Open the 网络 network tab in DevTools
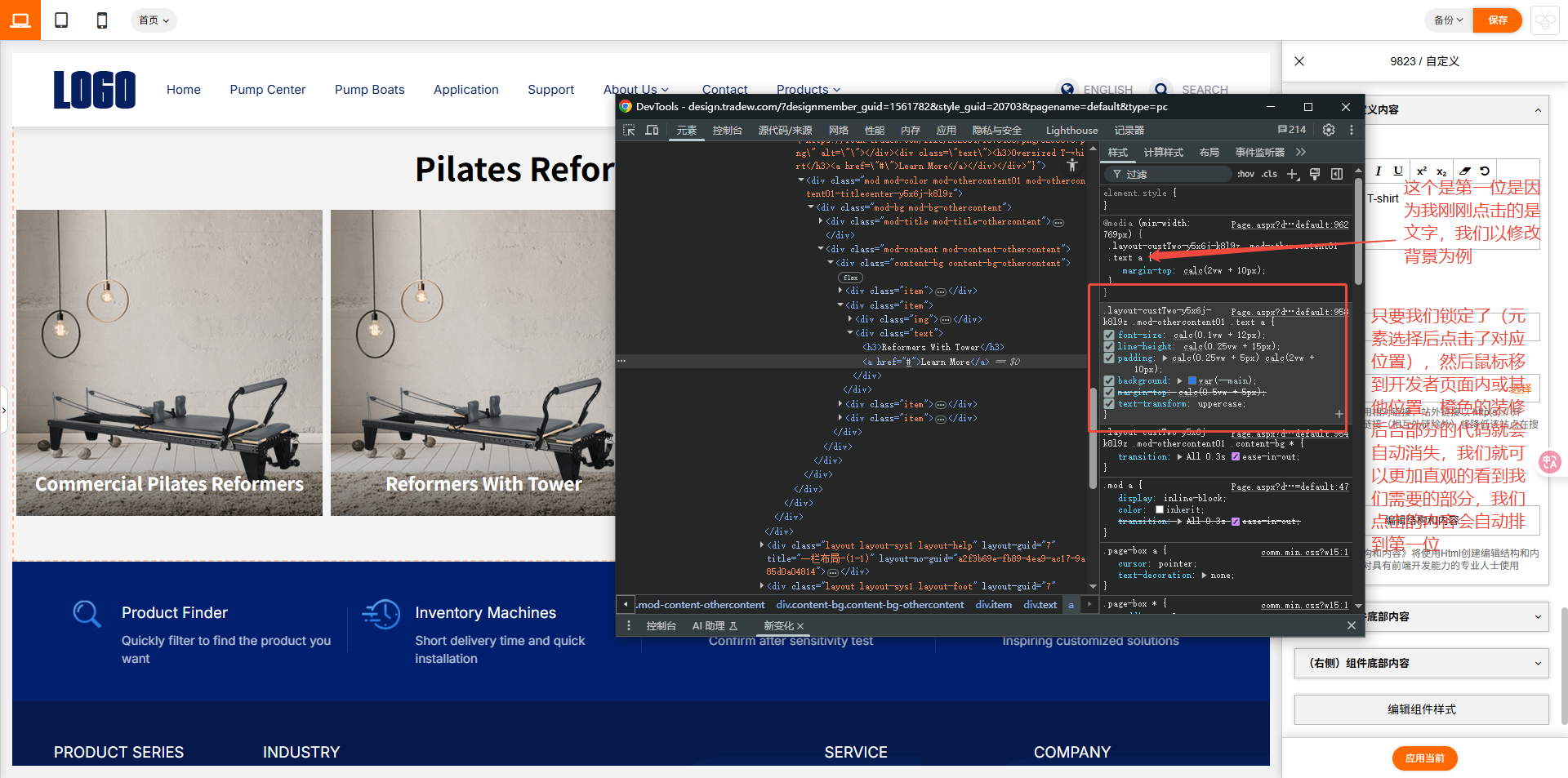Screen dimensions: 1568x778 point(839,130)
